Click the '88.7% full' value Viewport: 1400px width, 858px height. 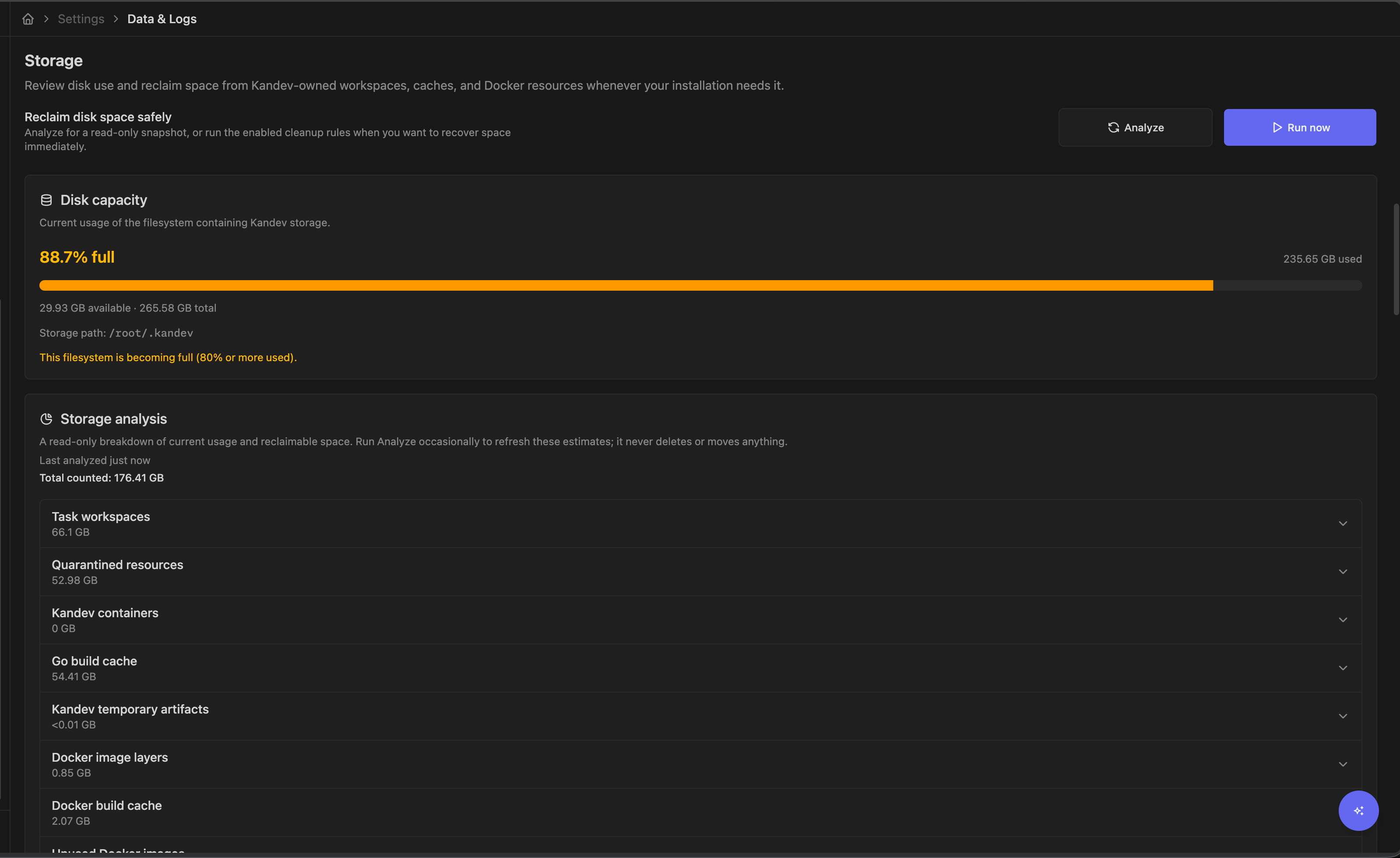point(77,257)
